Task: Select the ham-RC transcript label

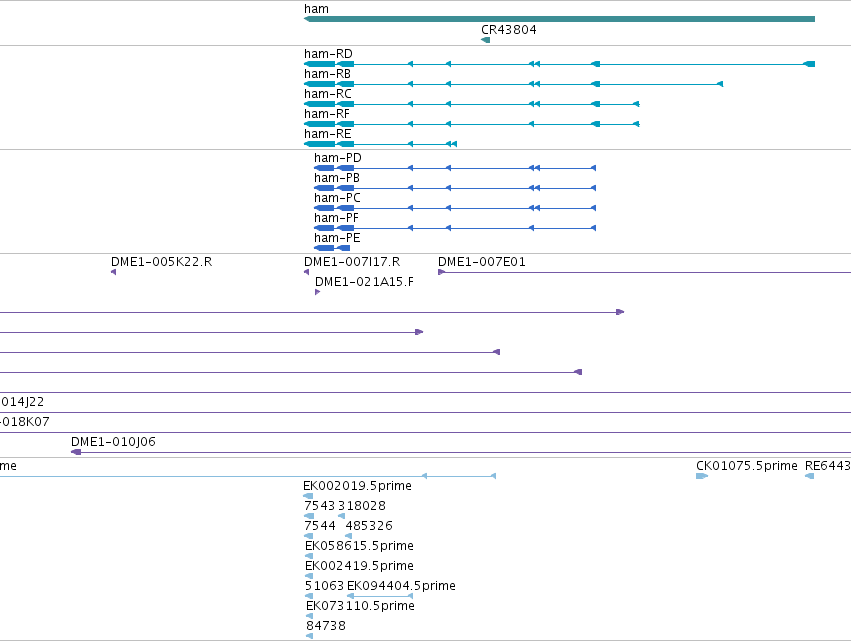Action: coord(327,94)
